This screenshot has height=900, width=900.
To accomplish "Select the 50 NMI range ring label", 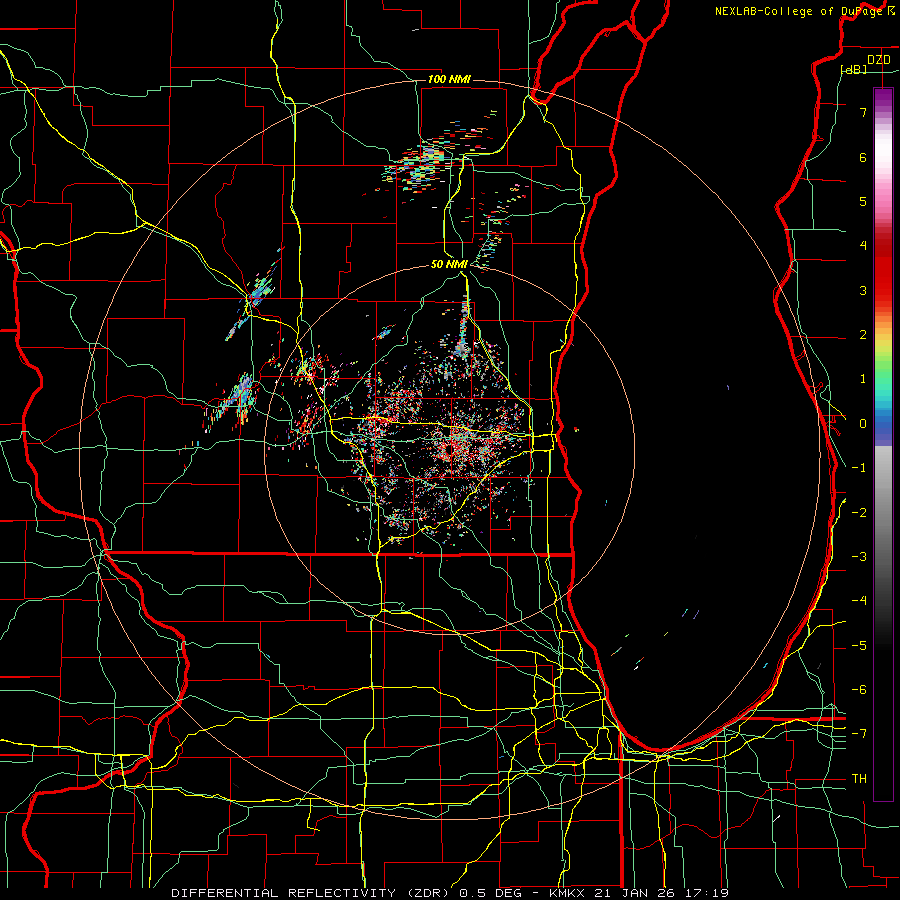I will [449, 264].
